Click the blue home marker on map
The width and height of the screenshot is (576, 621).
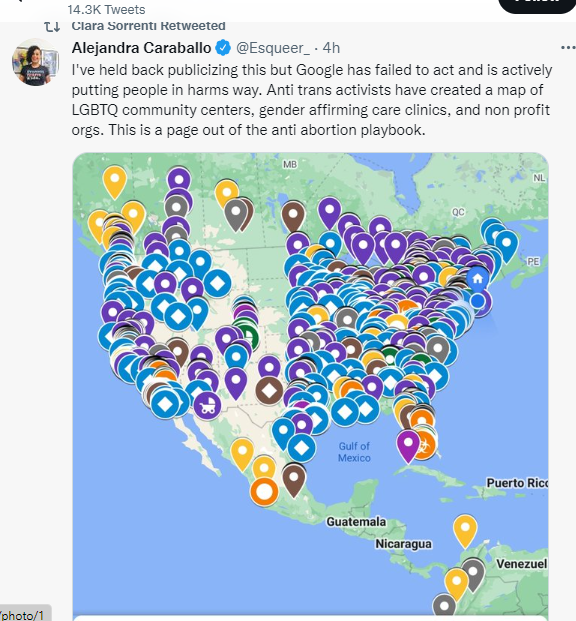pyautogui.click(x=478, y=278)
